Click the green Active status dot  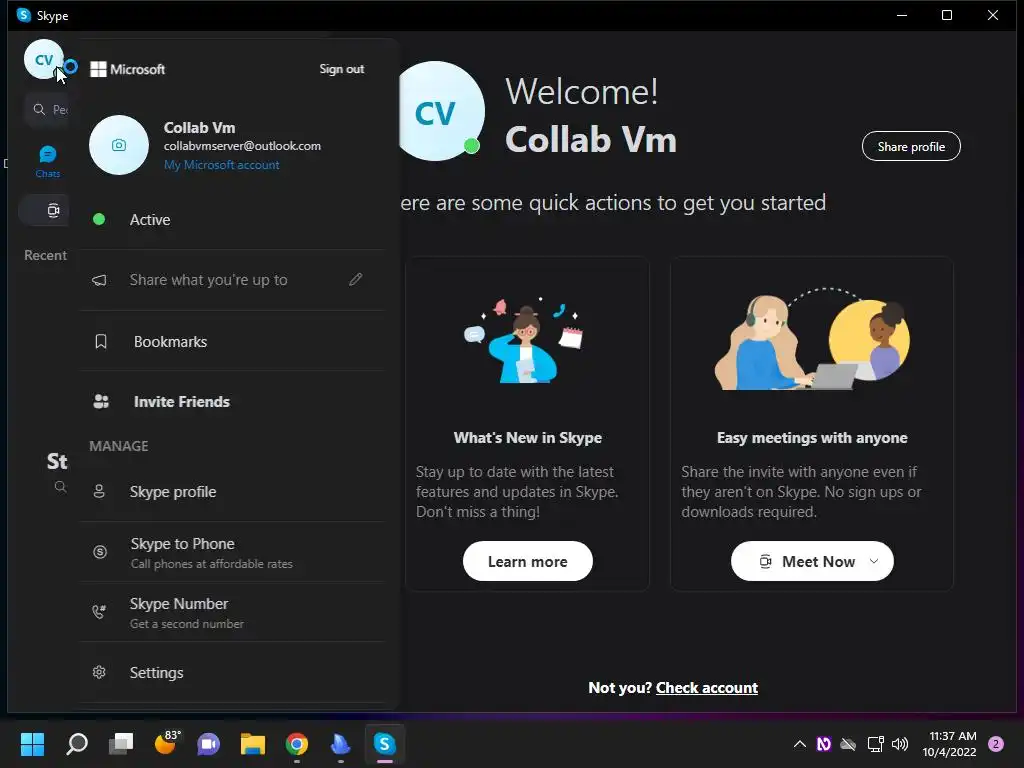tap(99, 219)
